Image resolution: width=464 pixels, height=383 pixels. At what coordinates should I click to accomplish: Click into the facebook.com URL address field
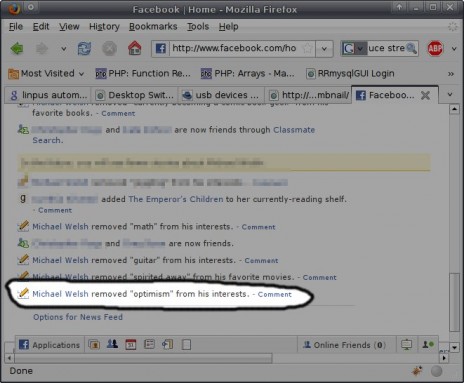(234, 49)
